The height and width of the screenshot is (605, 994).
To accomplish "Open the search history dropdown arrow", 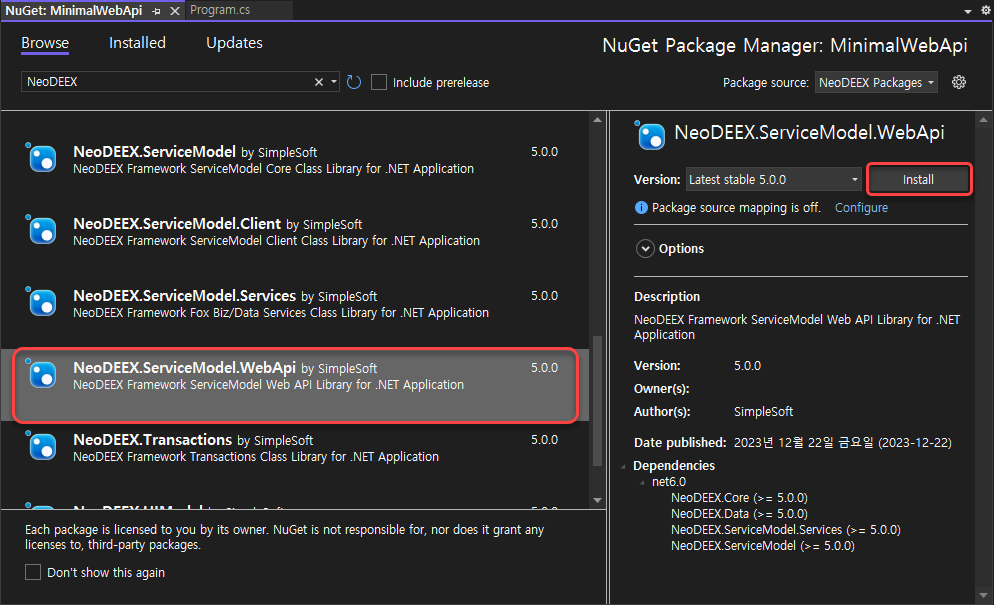I will tap(333, 82).
